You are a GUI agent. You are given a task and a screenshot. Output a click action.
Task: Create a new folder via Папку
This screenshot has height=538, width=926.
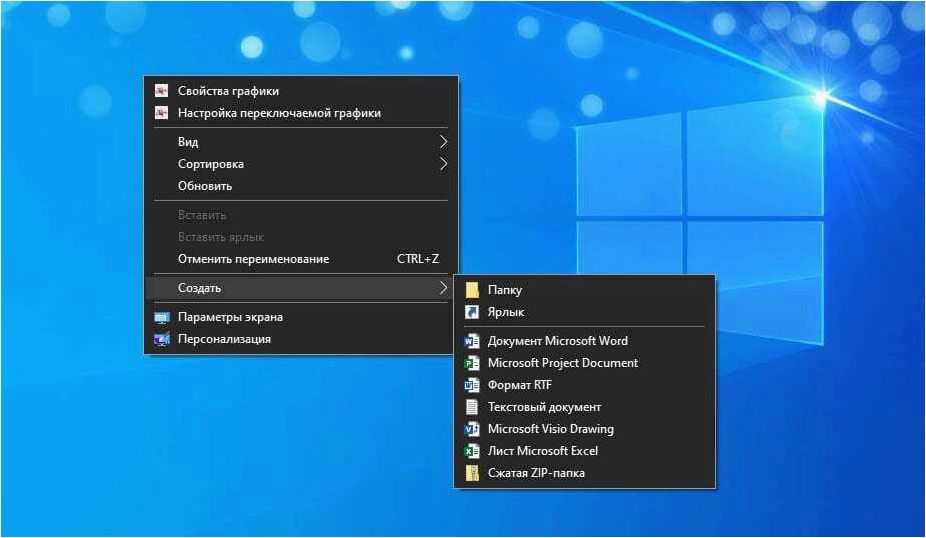tap(585, 290)
